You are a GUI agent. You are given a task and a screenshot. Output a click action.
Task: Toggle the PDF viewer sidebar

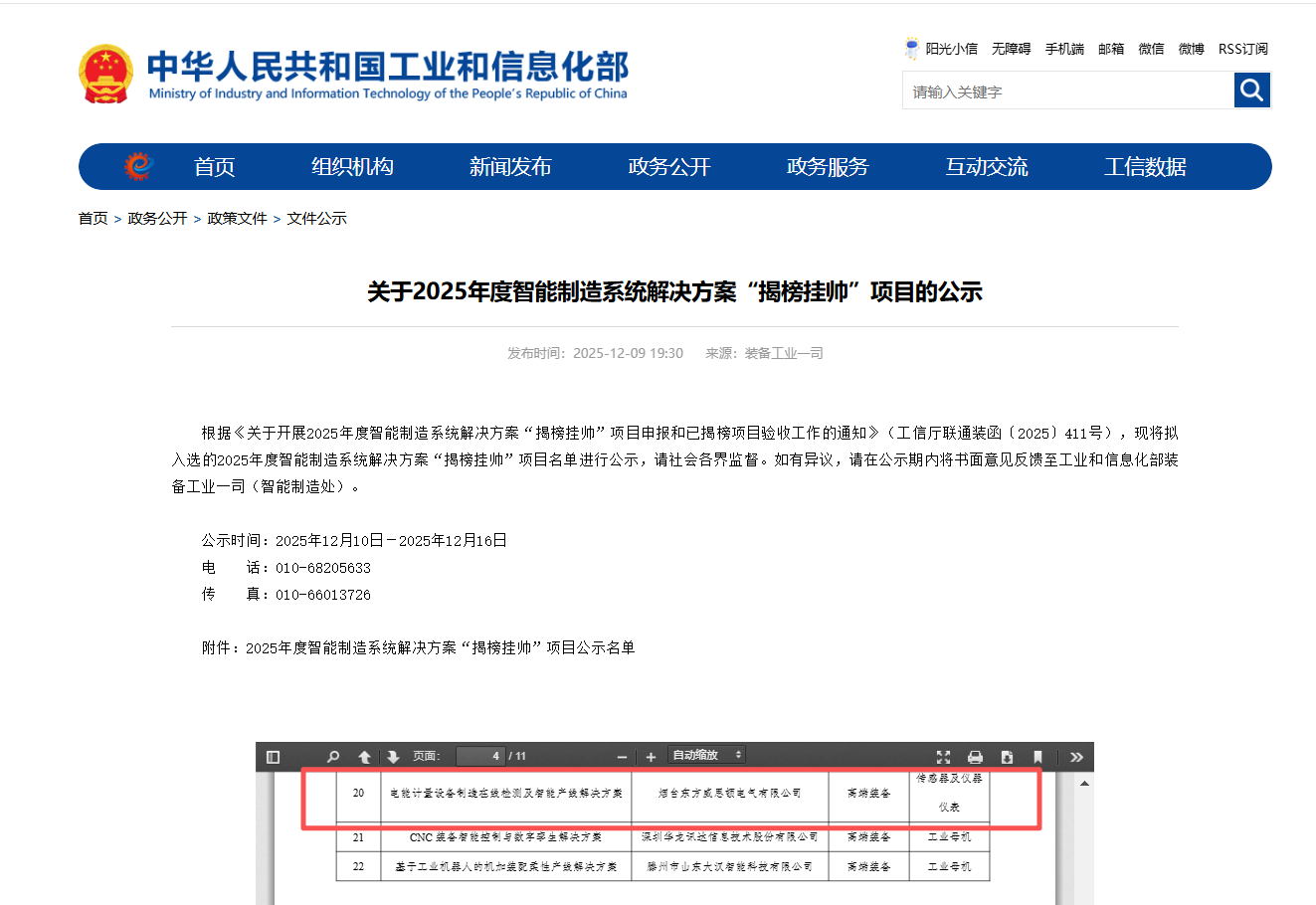(274, 757)
